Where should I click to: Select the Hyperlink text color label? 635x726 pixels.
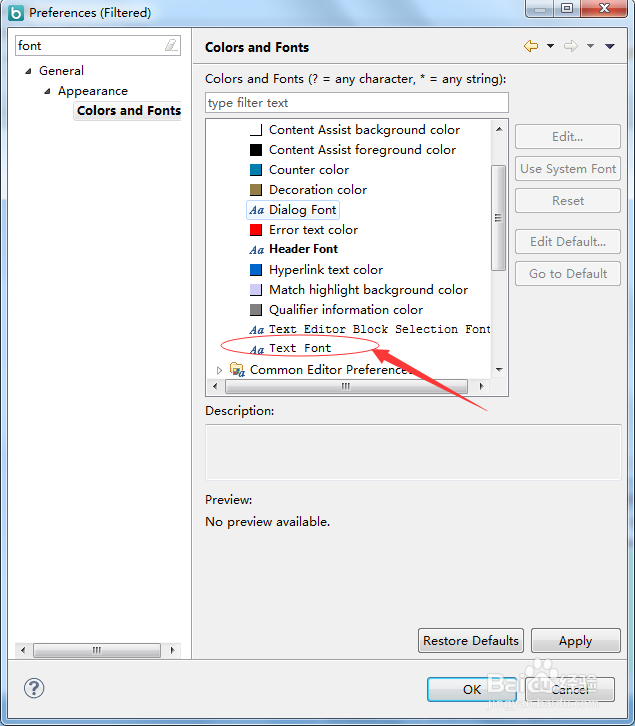pos(326,269)
